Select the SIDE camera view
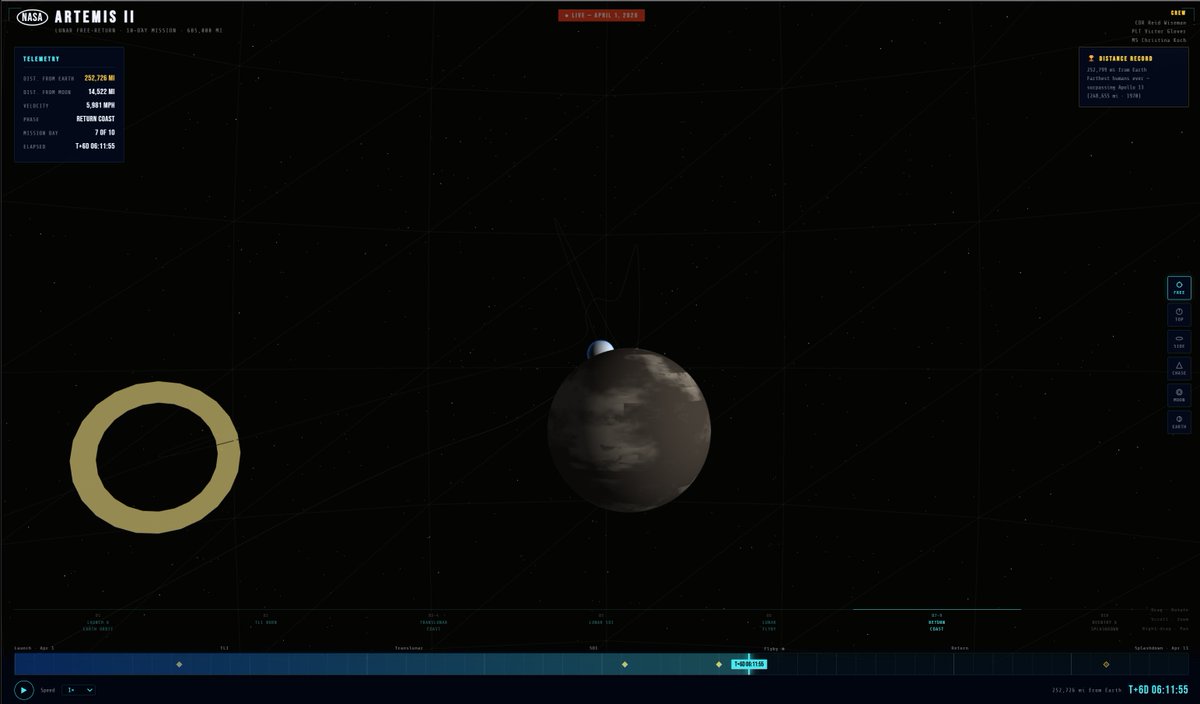The height and width of the screenshot is (704, 1200). (1179, 341)
